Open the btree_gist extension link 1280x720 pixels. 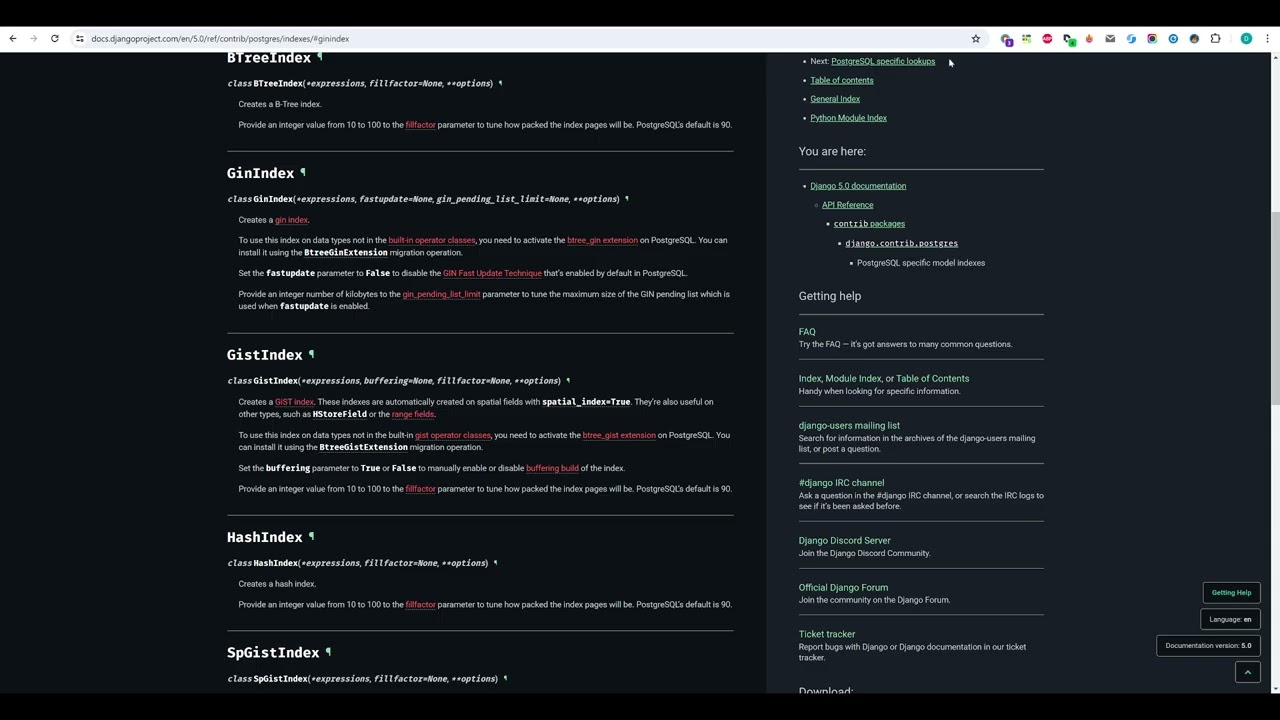619,435
